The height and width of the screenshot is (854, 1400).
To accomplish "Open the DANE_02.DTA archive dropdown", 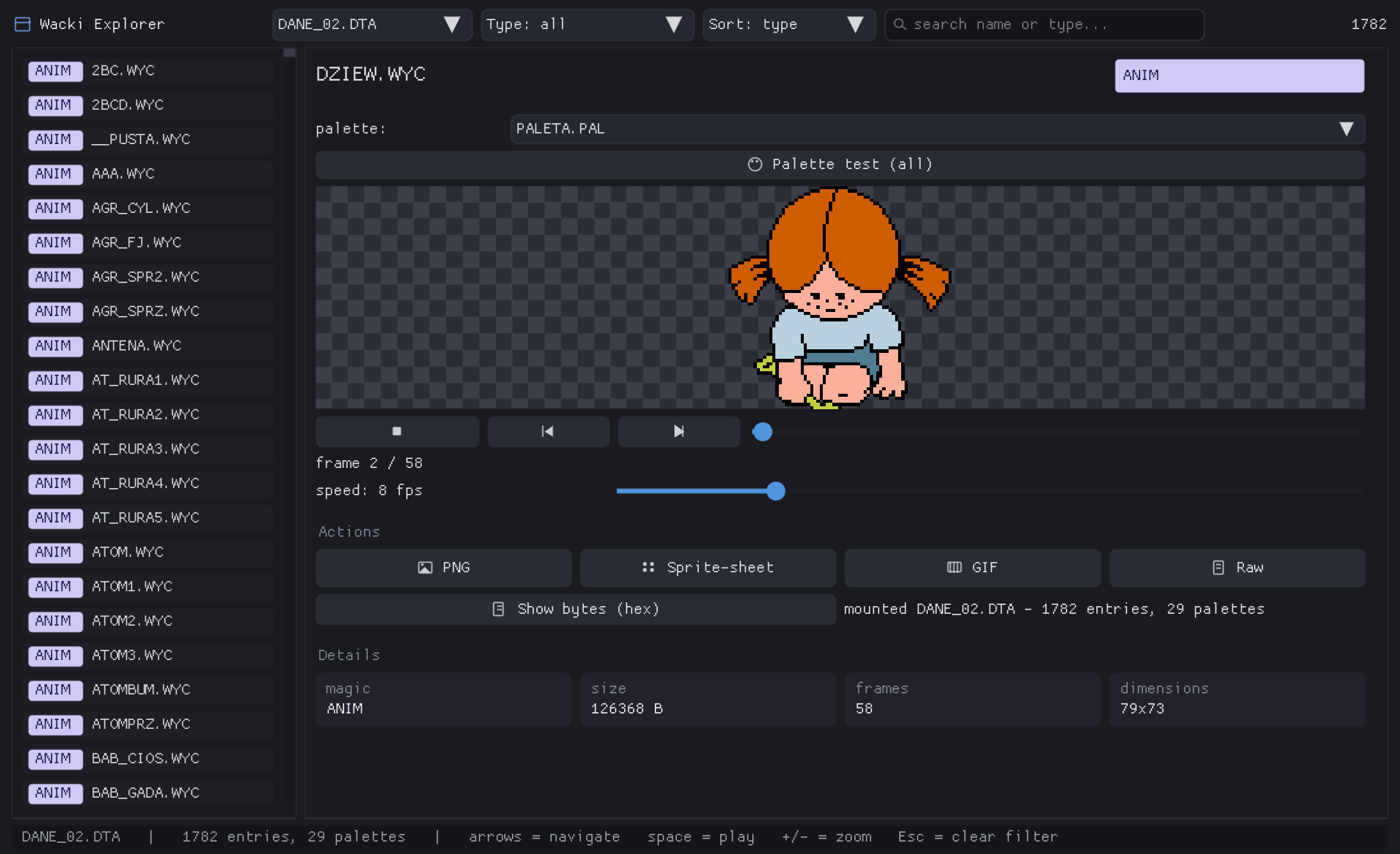I will [372, 24].
